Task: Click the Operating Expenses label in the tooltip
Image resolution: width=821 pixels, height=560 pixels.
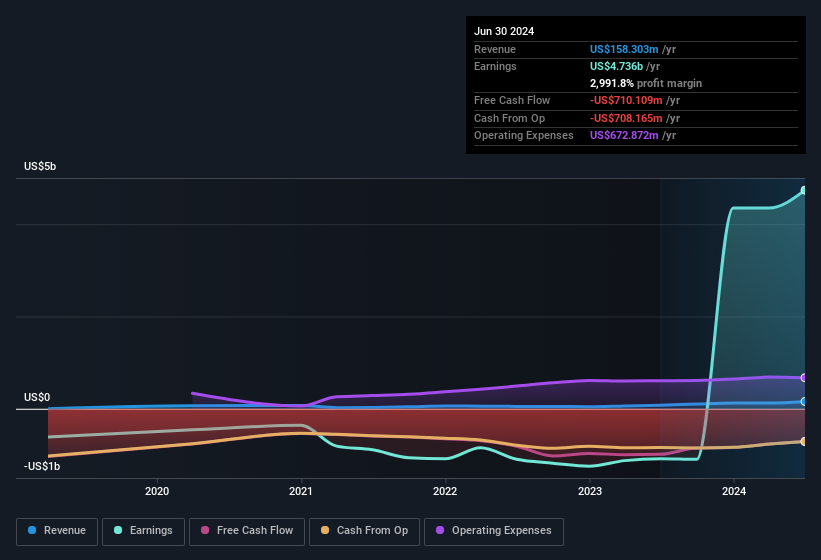Action: click(x=523, y=136)
